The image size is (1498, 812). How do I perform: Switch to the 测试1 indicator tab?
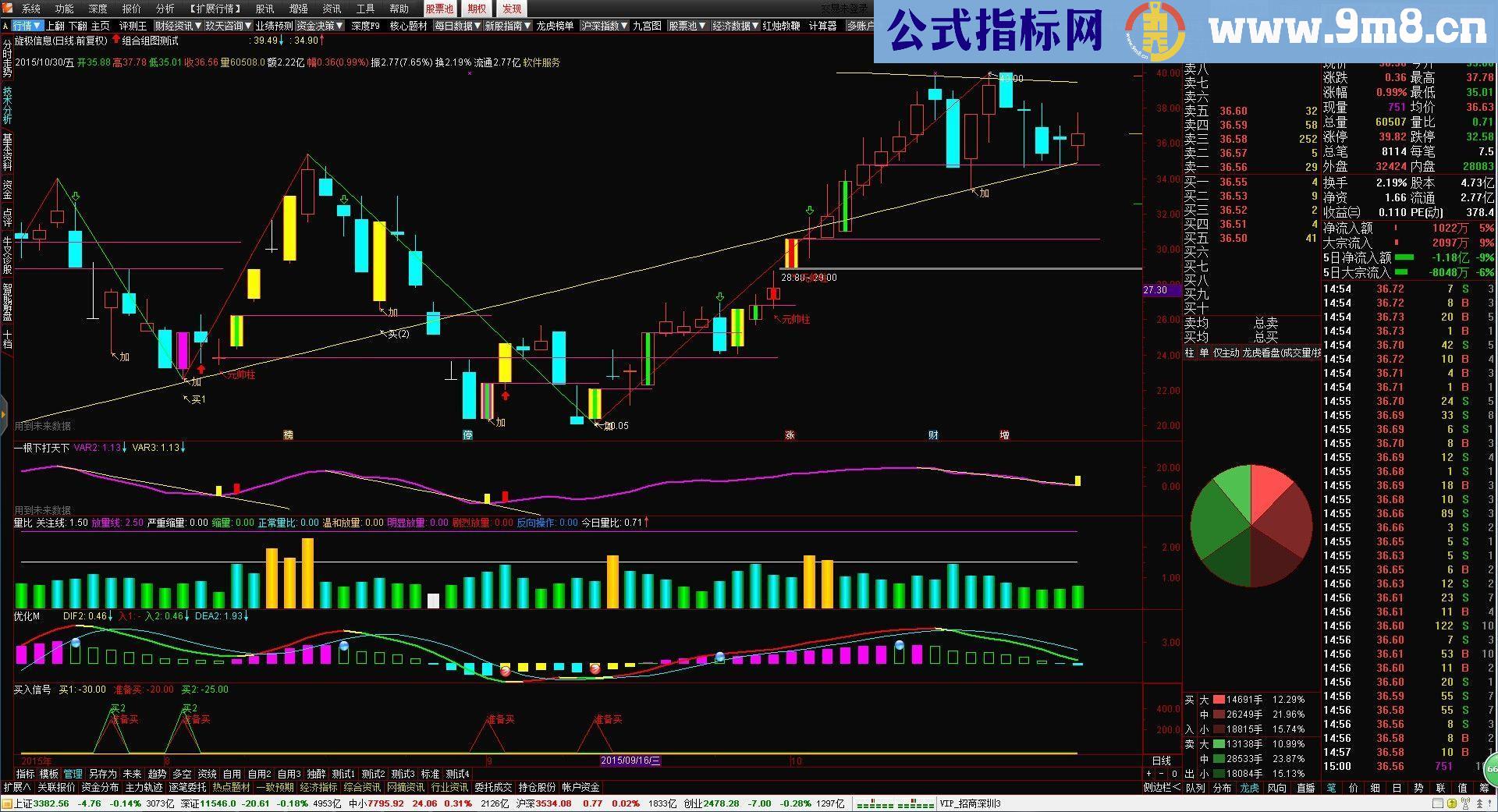click(x=342, y=773)
